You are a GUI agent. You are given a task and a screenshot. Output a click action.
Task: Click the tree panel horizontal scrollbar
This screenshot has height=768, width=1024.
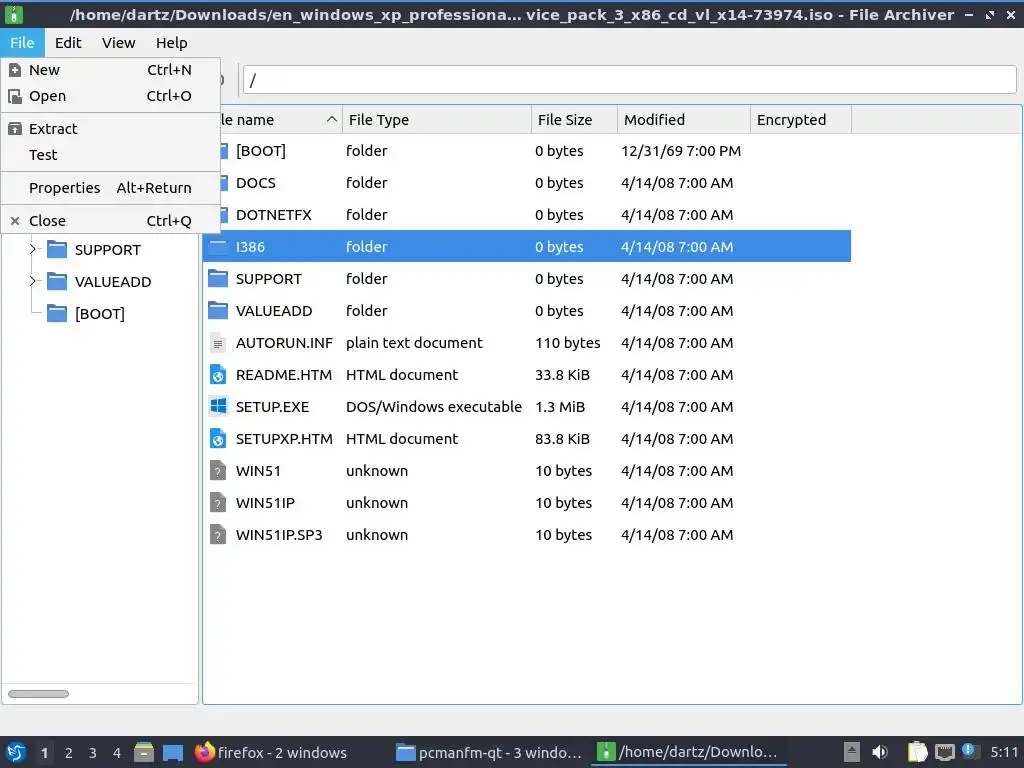pyautogui.click(x=38, y=694)
